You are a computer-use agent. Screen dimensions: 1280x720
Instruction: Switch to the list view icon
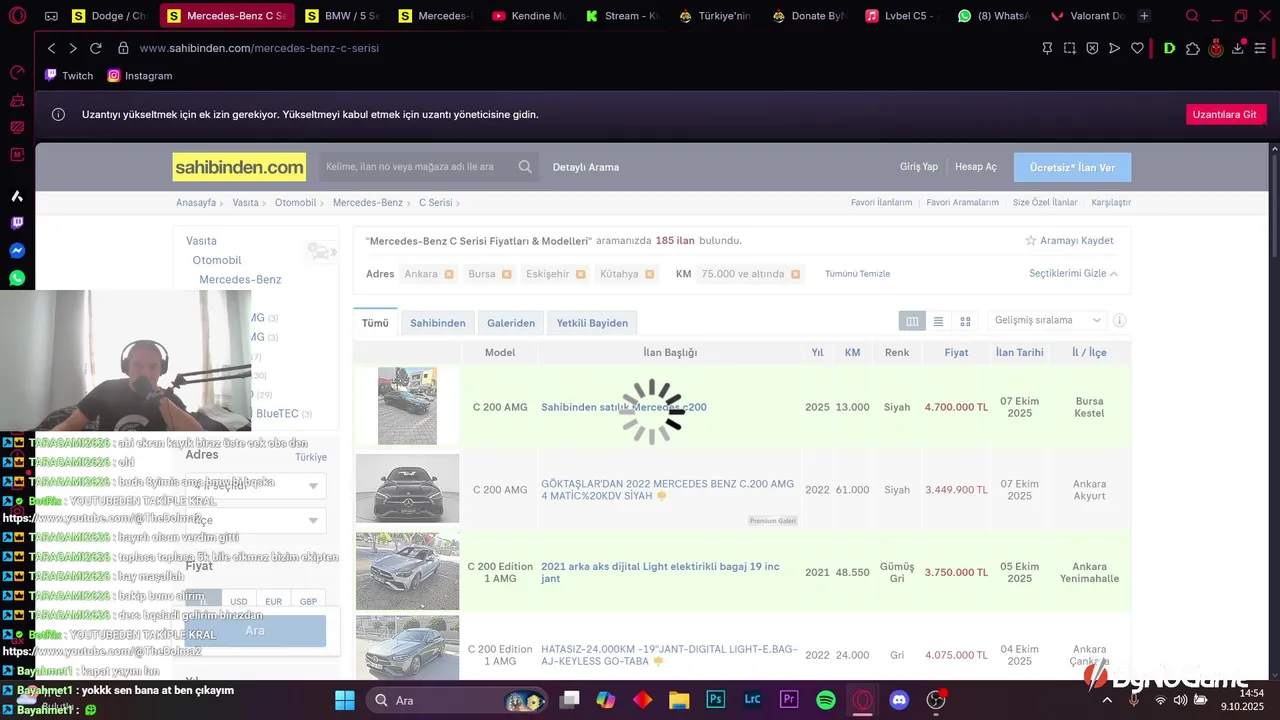coord(938,321)
